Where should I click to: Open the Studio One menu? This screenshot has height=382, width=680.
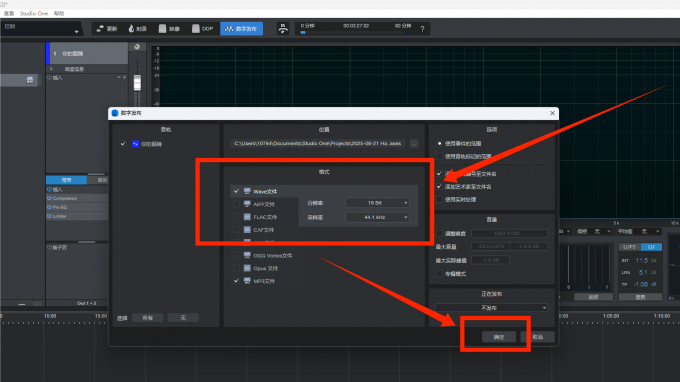[x=34, y=13]
